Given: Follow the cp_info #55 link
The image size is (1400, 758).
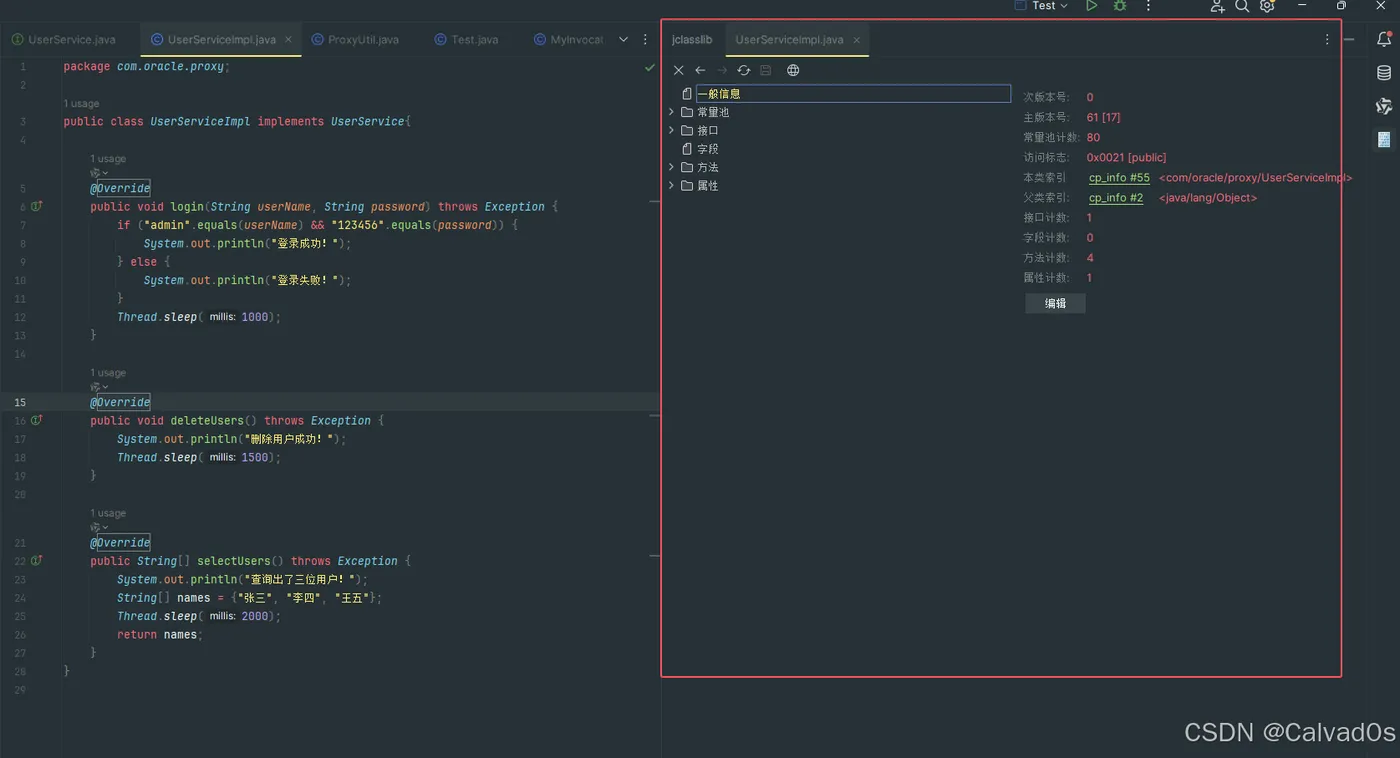Looking at the screenshot, I should coord(1119,177).
